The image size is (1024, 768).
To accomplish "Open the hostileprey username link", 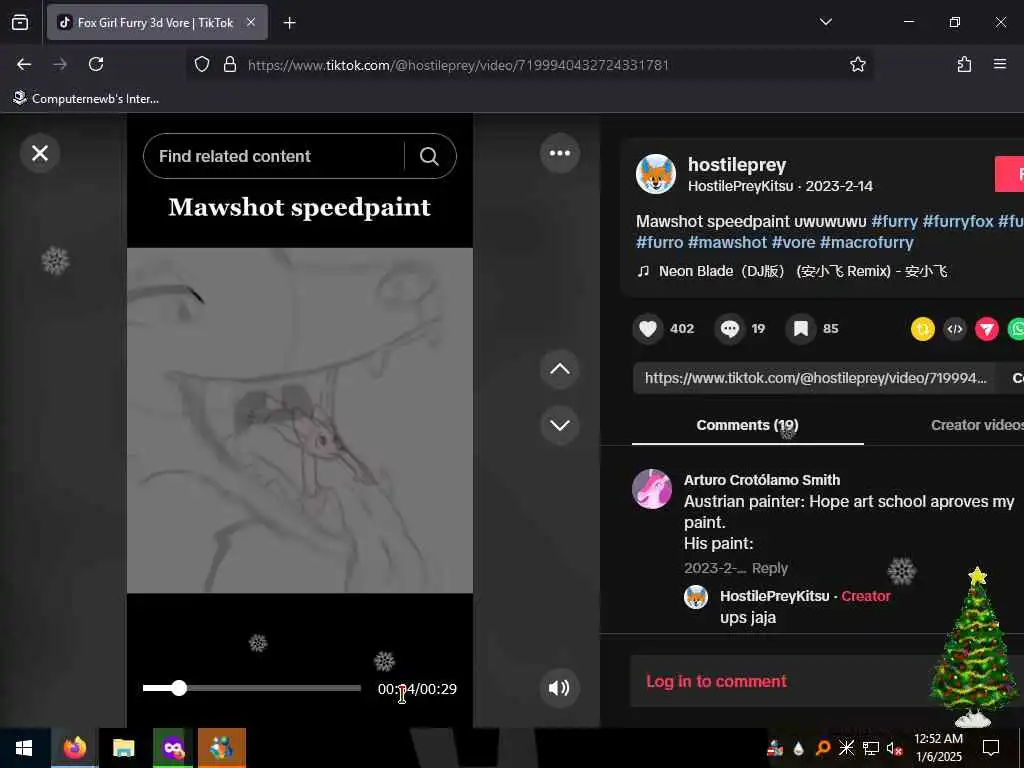I will 737,165.
